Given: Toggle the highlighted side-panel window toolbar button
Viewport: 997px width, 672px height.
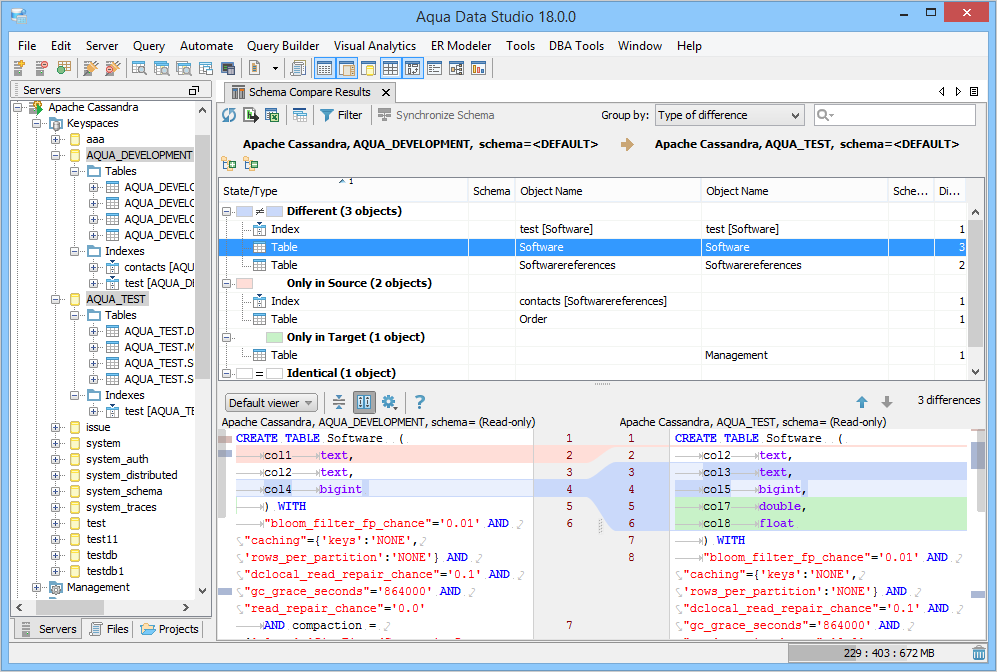Looking at the screenshot, I should pos(347,68).
